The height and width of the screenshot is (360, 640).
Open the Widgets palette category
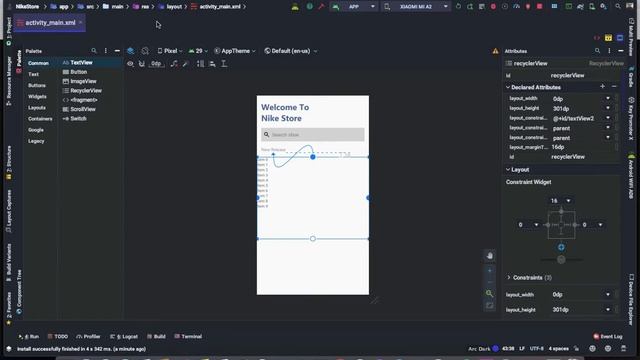click(37, 97)
